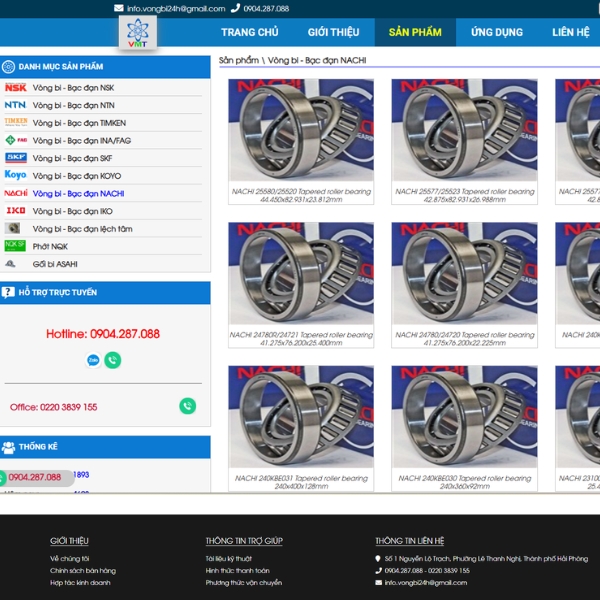Open the NACHI 25580/25520 bearing thumbnail
The height and width of the screenshot is (600, 600).
(x=301, y=130)
